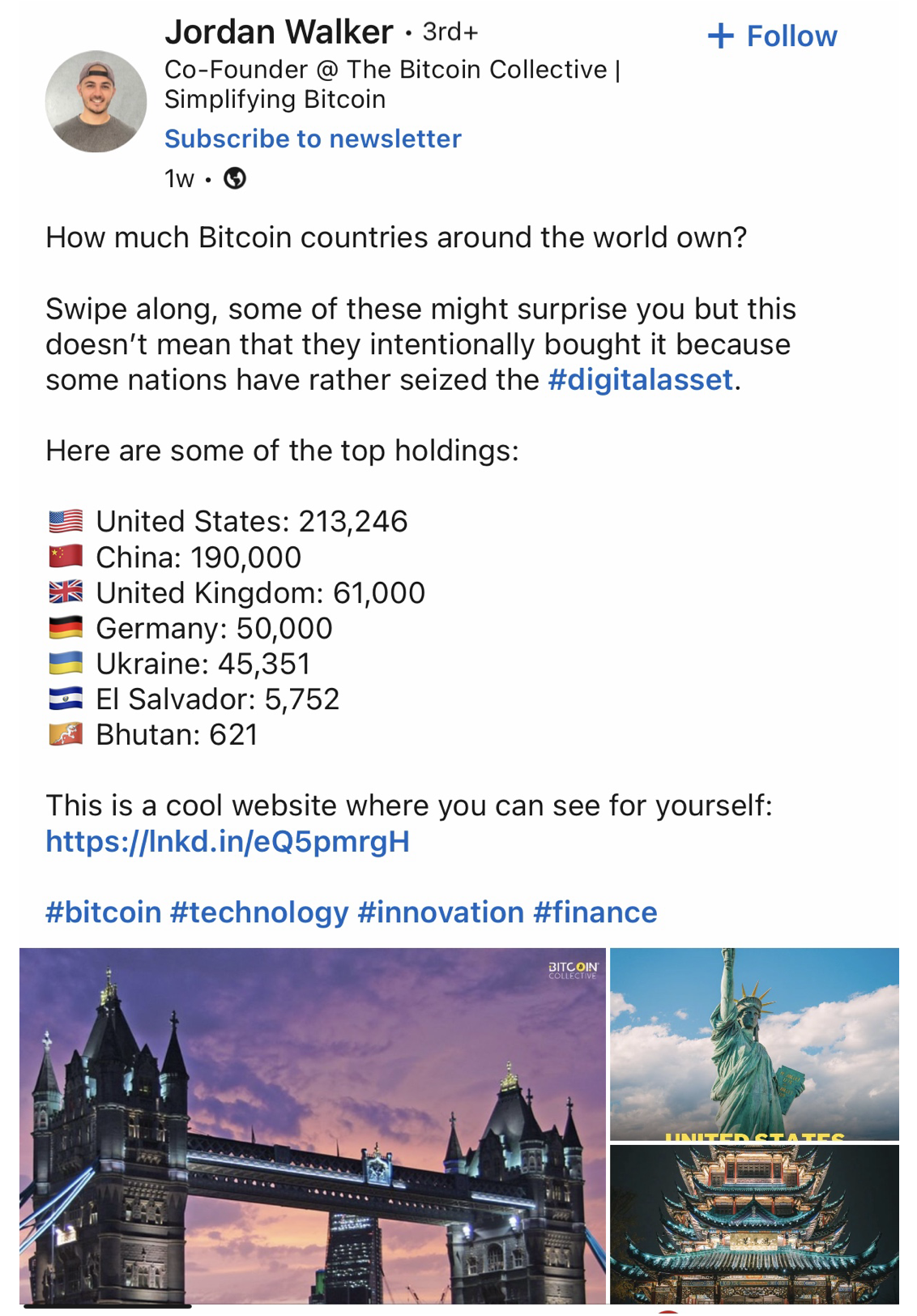Viewport: 917px width, 1316px height.
Task: Open the Statue of Liberty image
Action: (754, 1044)
